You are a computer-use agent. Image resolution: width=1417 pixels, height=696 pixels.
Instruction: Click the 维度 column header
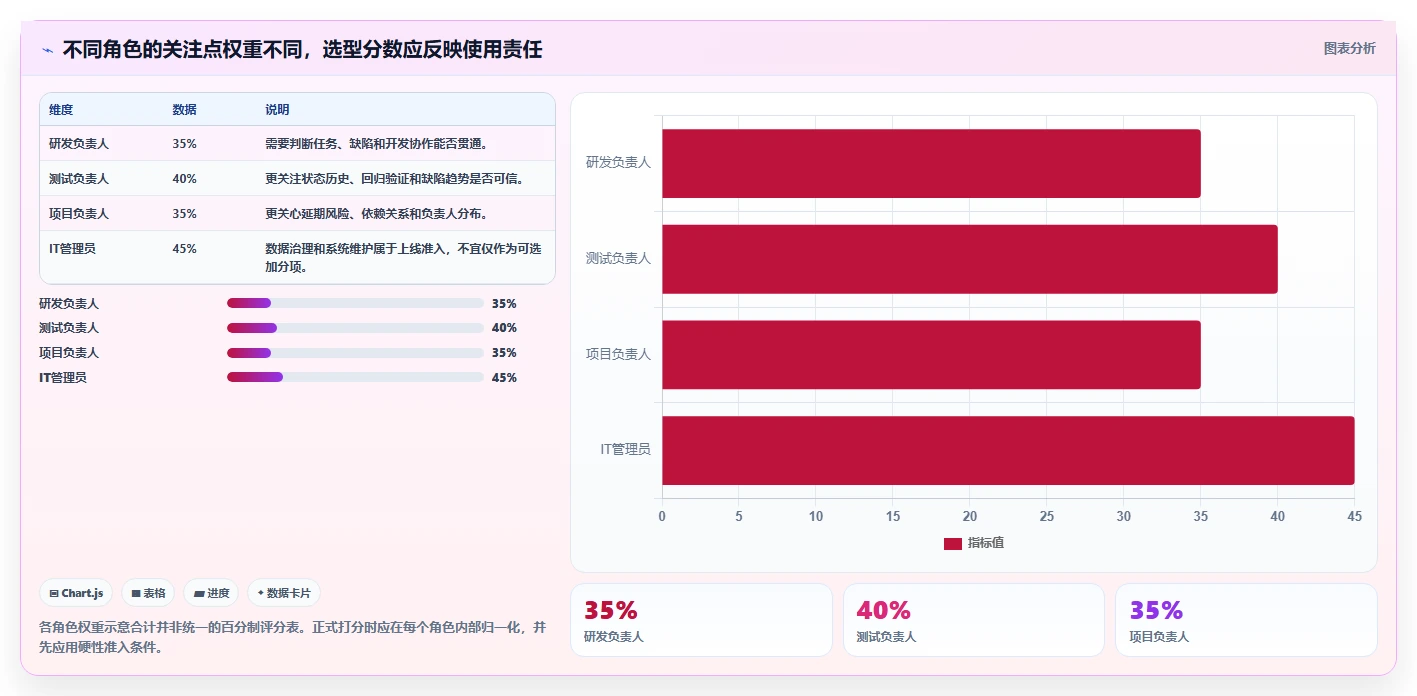(x=61, y=110)
